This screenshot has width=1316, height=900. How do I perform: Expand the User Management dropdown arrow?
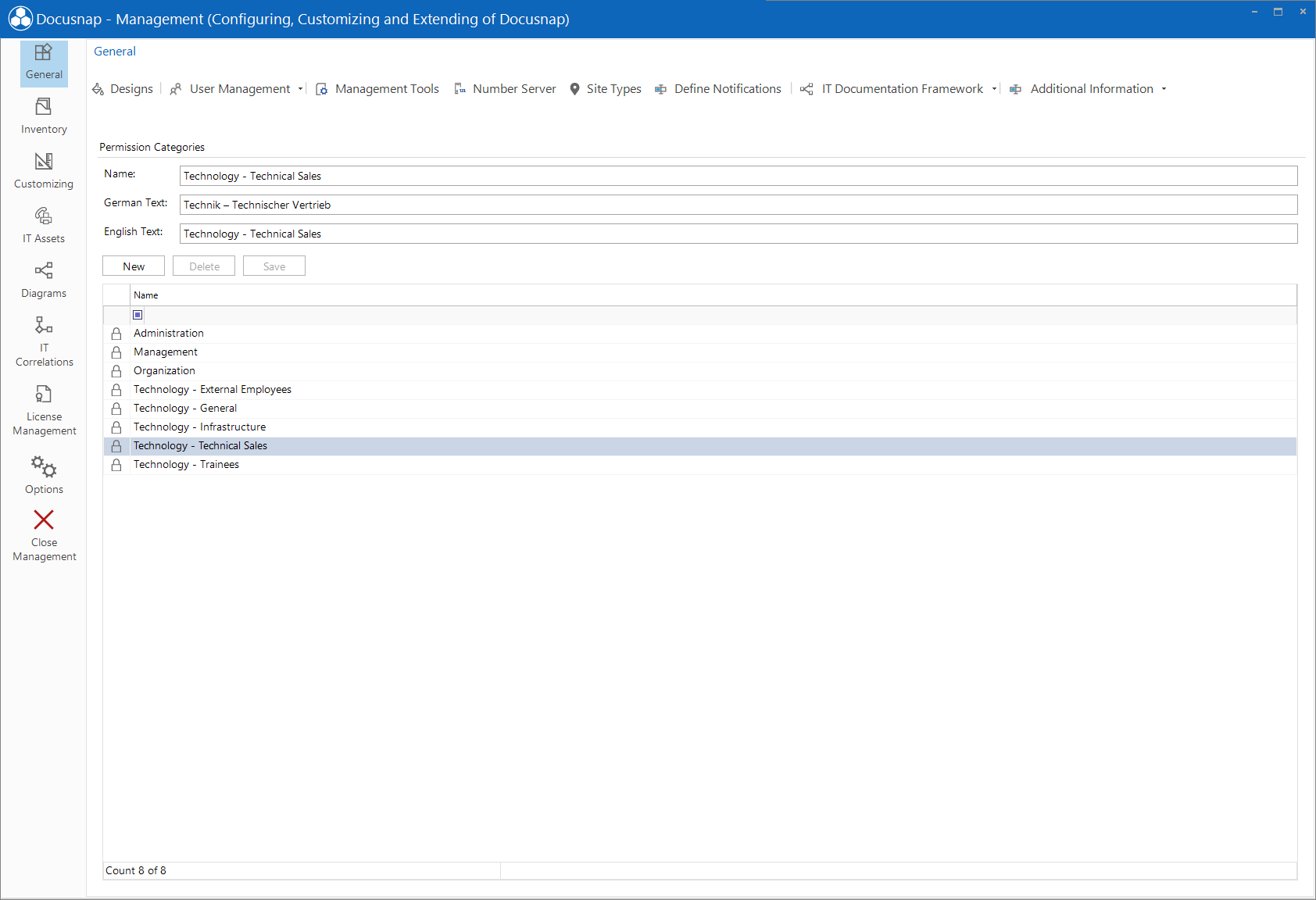tap(300, 89)
